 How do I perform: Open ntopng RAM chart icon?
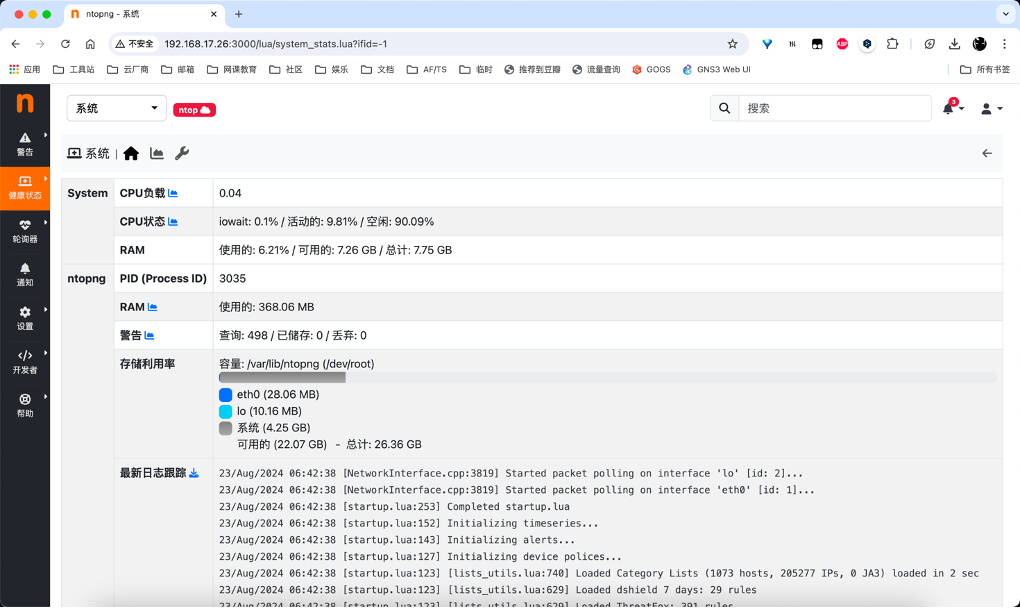click(153, 307)
